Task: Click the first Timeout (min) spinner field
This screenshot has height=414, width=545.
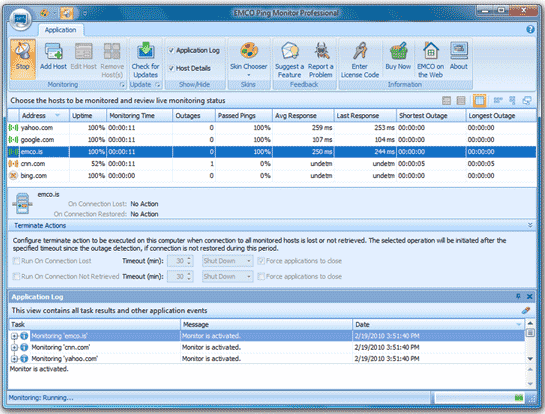Action: [180, 261]
